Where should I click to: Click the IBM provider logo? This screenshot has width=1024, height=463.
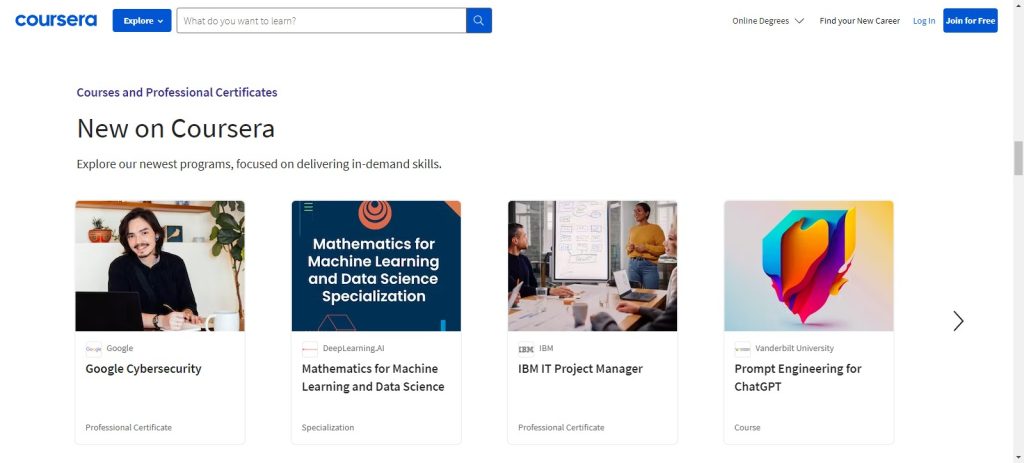526,349
